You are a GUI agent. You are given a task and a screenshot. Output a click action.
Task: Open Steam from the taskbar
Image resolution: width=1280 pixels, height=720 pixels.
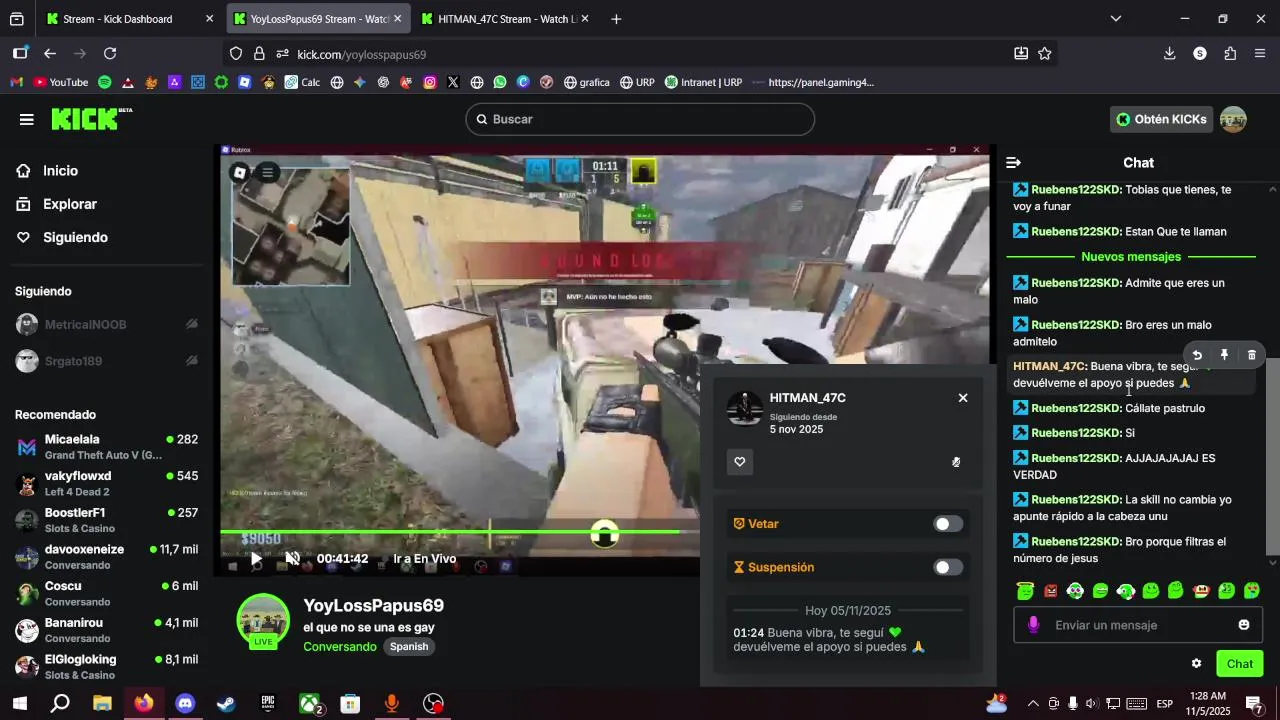[x=227, y=704]
